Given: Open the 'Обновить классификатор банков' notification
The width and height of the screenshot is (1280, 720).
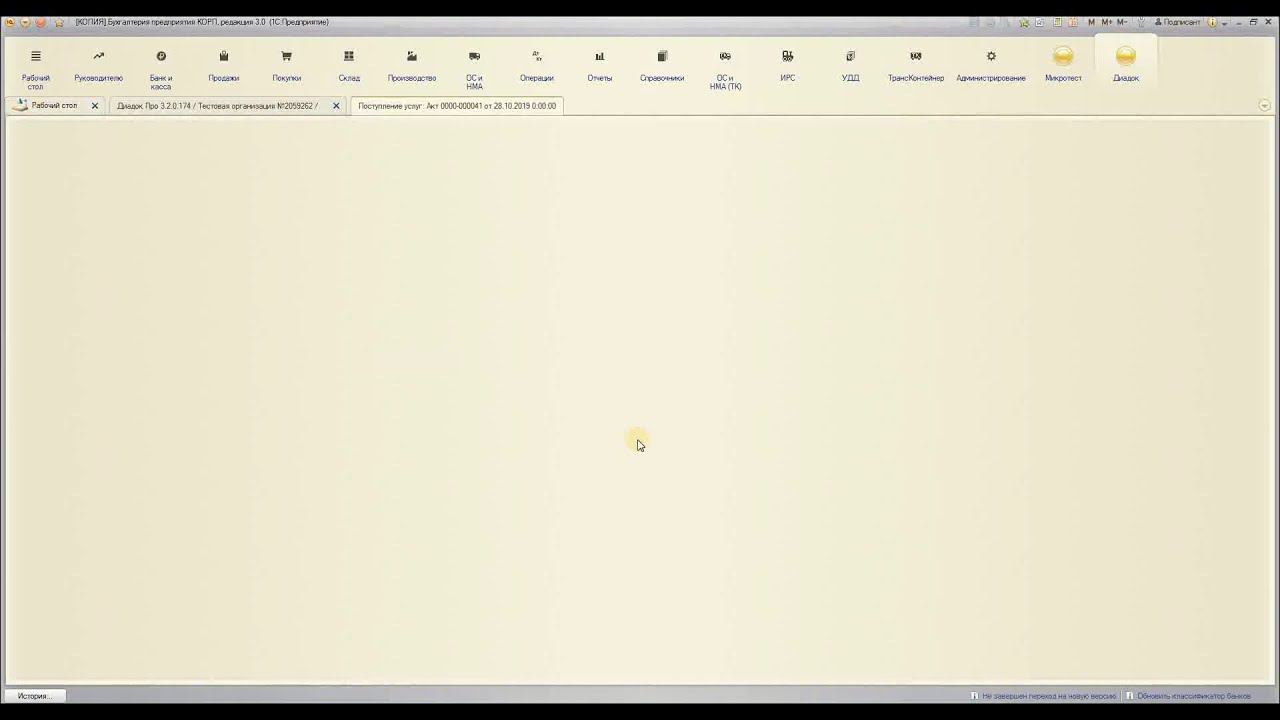Looking at the screenshot, I should (1188, 696).
